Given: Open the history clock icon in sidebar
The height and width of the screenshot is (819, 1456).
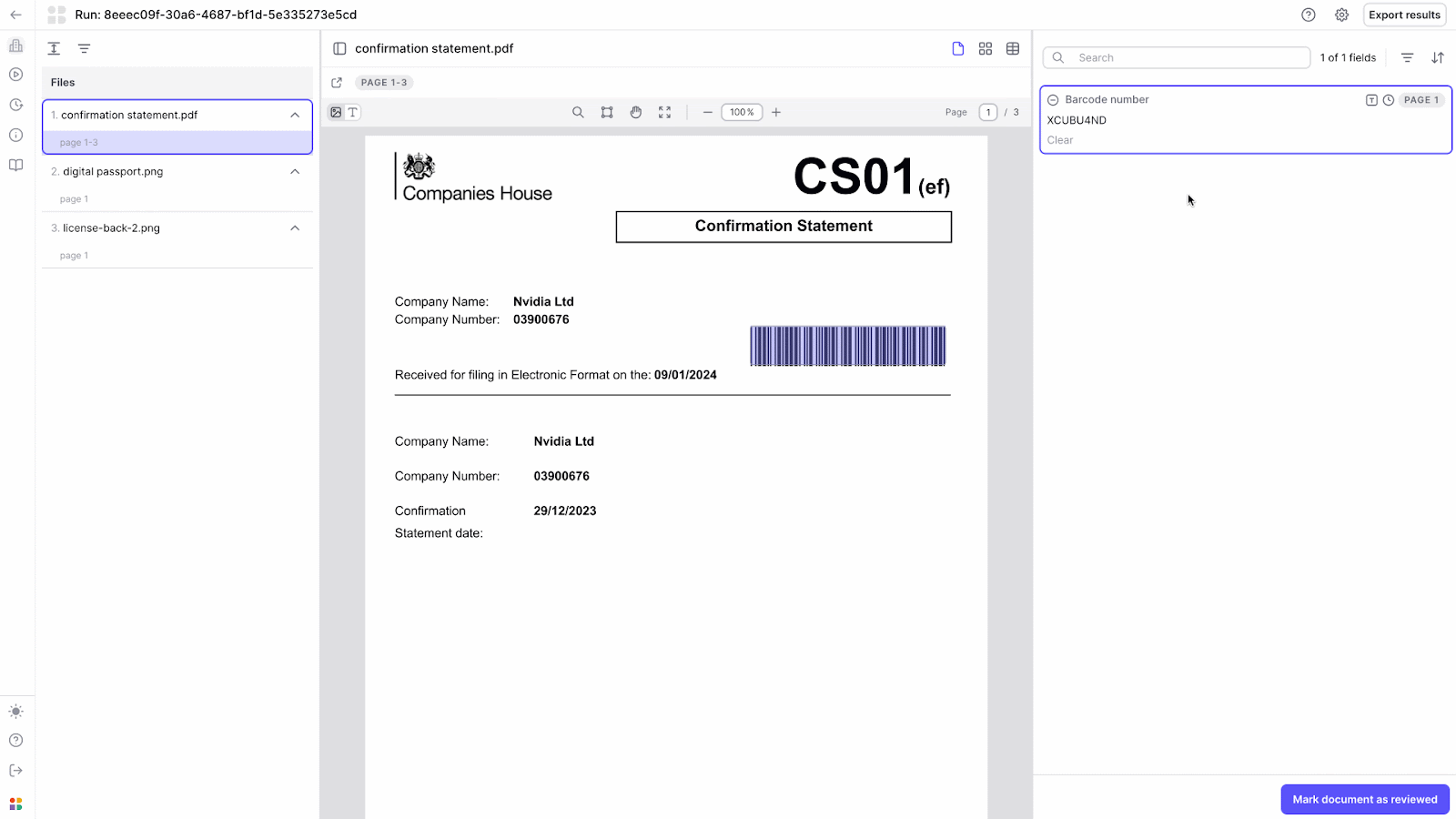Looking at the screenshot, I should (15, 105).
